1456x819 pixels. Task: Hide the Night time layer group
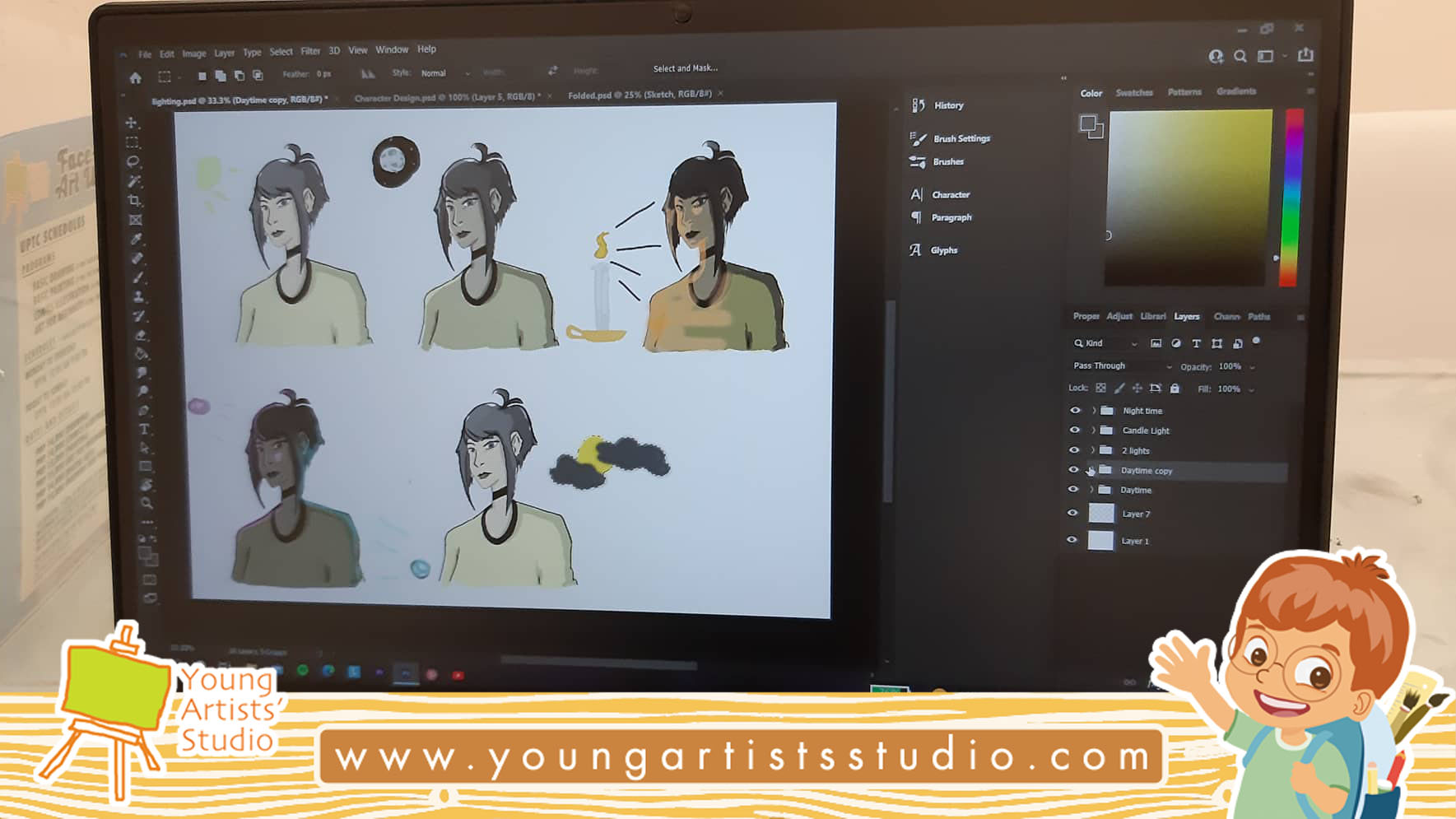pyautogui.click(x=1075, y=410)
